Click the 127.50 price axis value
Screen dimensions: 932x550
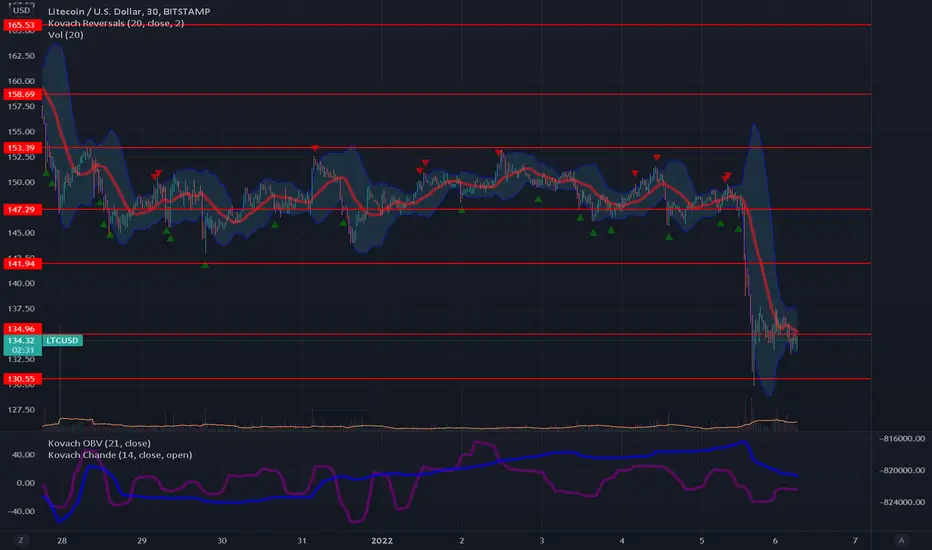pyautogui.click(x=21, y=410)
